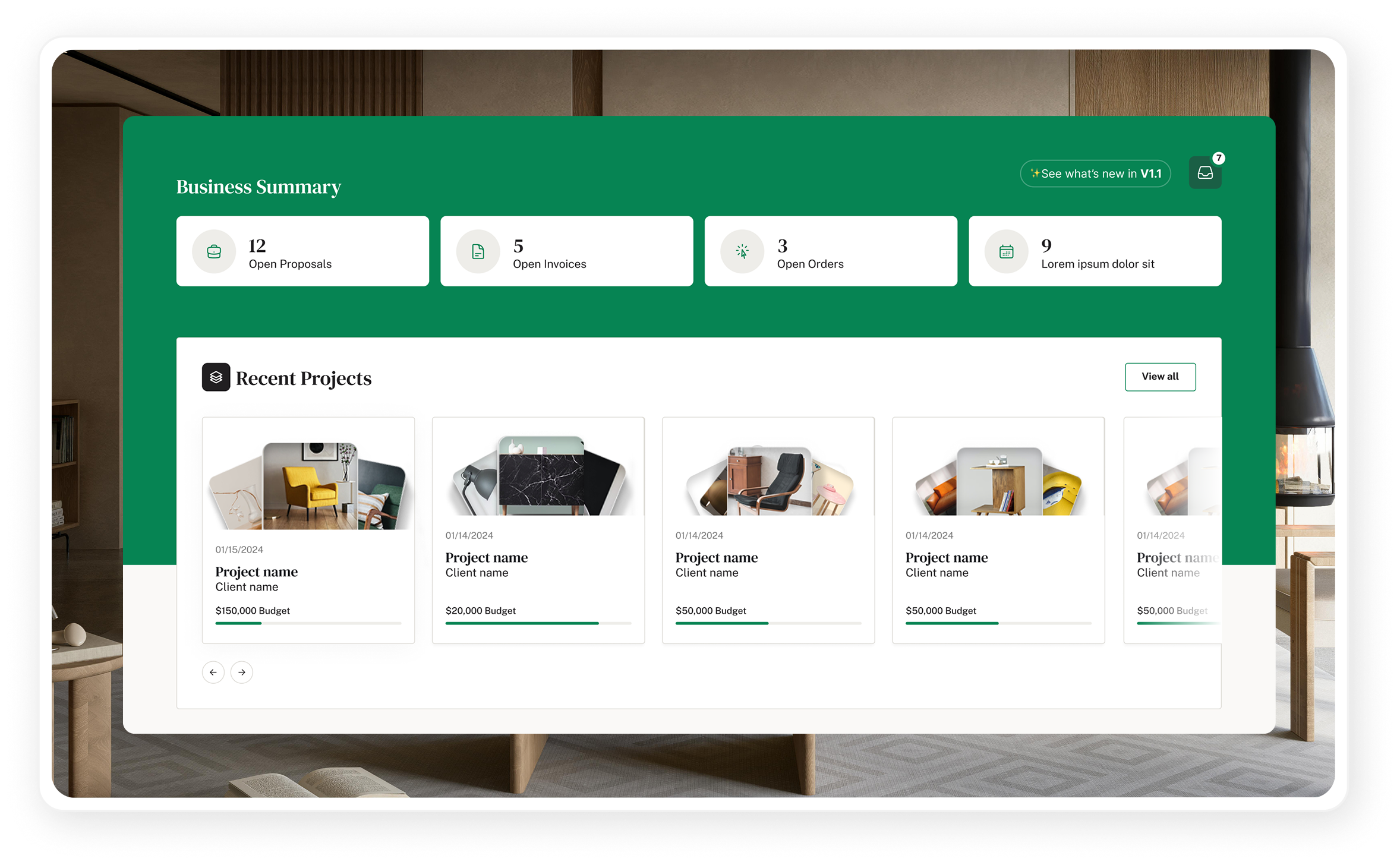
Task: Click the document icon for Open Invoices
Action: click(x=478, y=251)
